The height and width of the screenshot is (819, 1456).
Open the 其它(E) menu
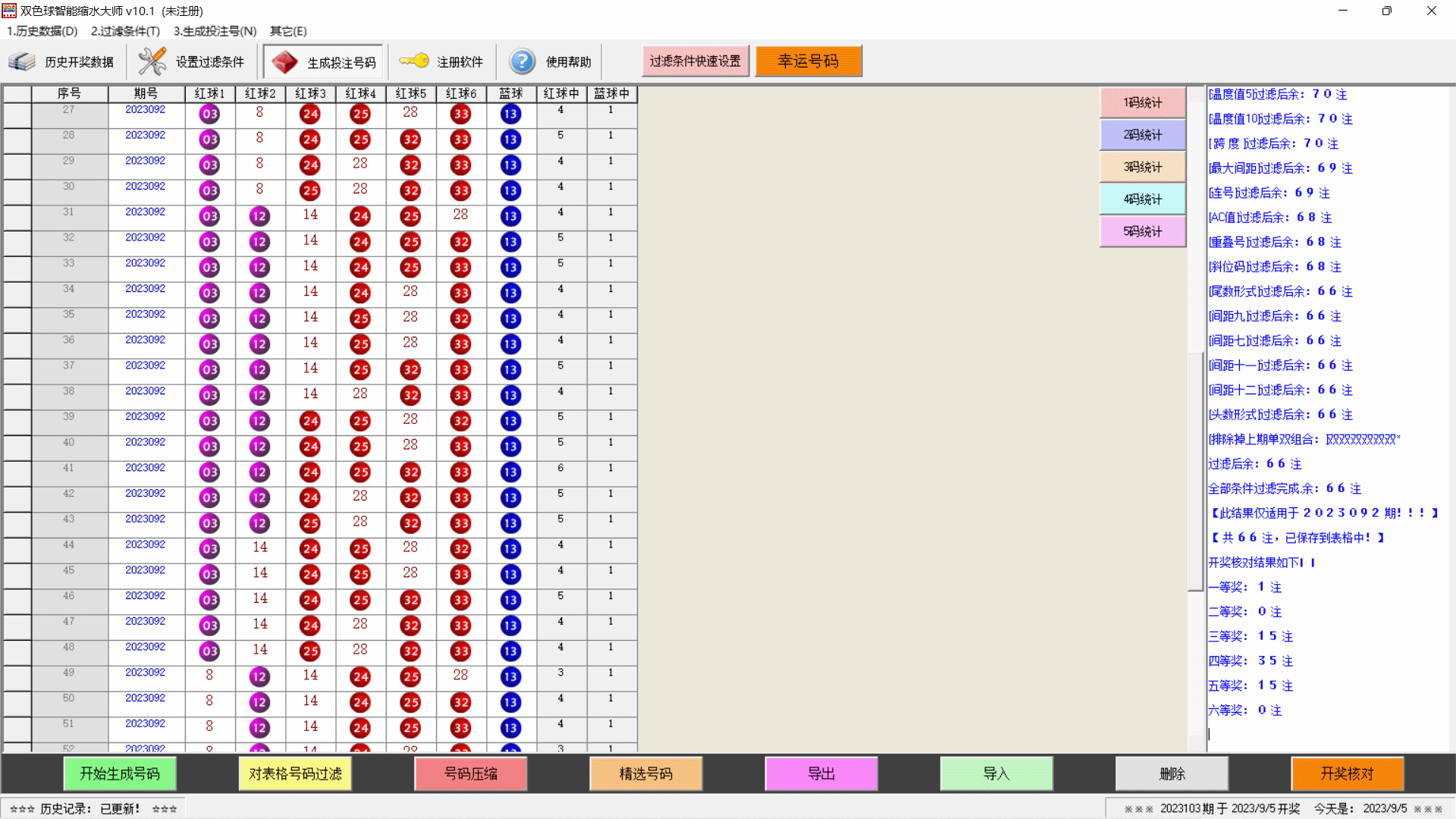click(288, 31)
